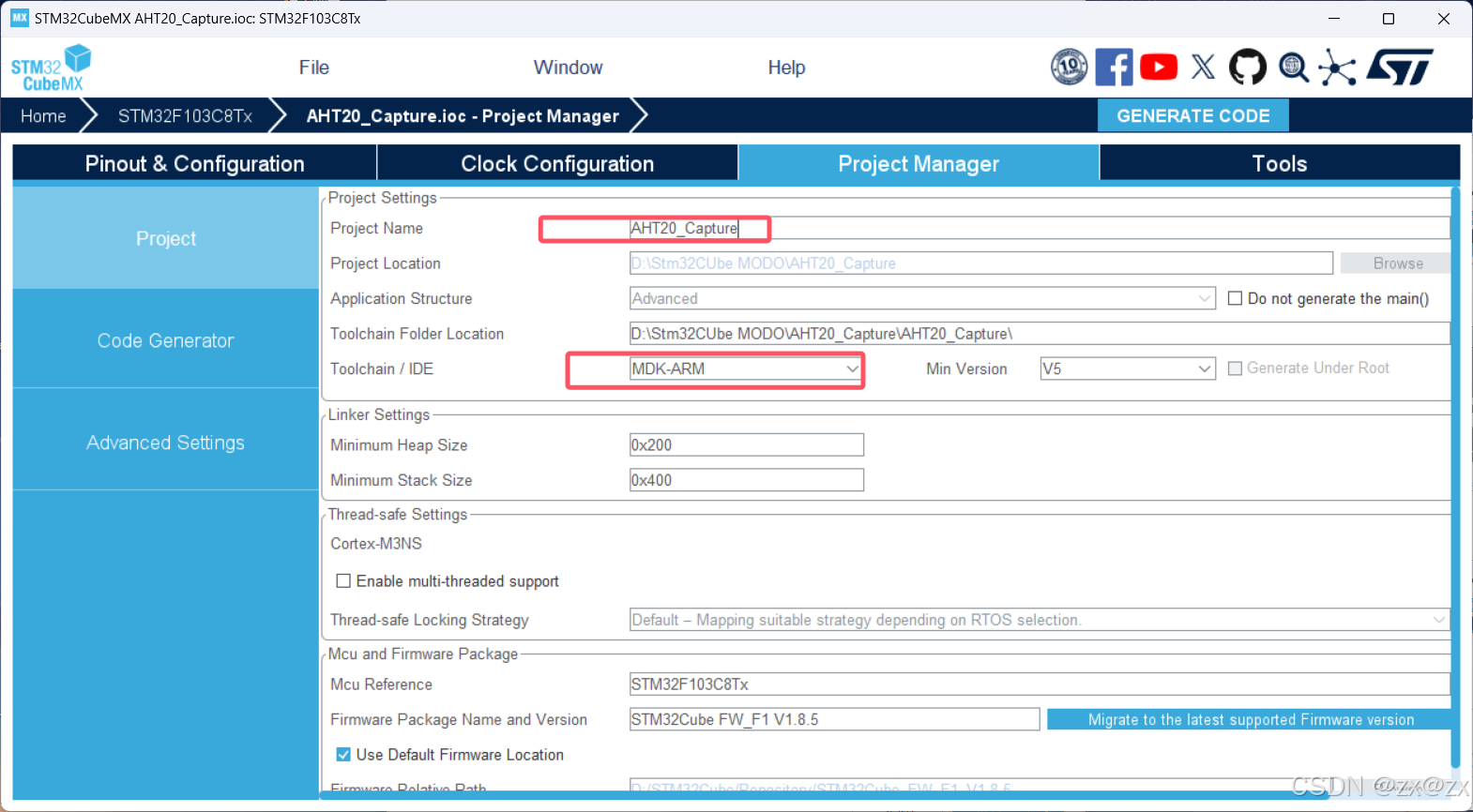Click the GENERATE CODE button
Image resolution: width=1473 pixels, height=812 pixels.
click(1192, 116)
